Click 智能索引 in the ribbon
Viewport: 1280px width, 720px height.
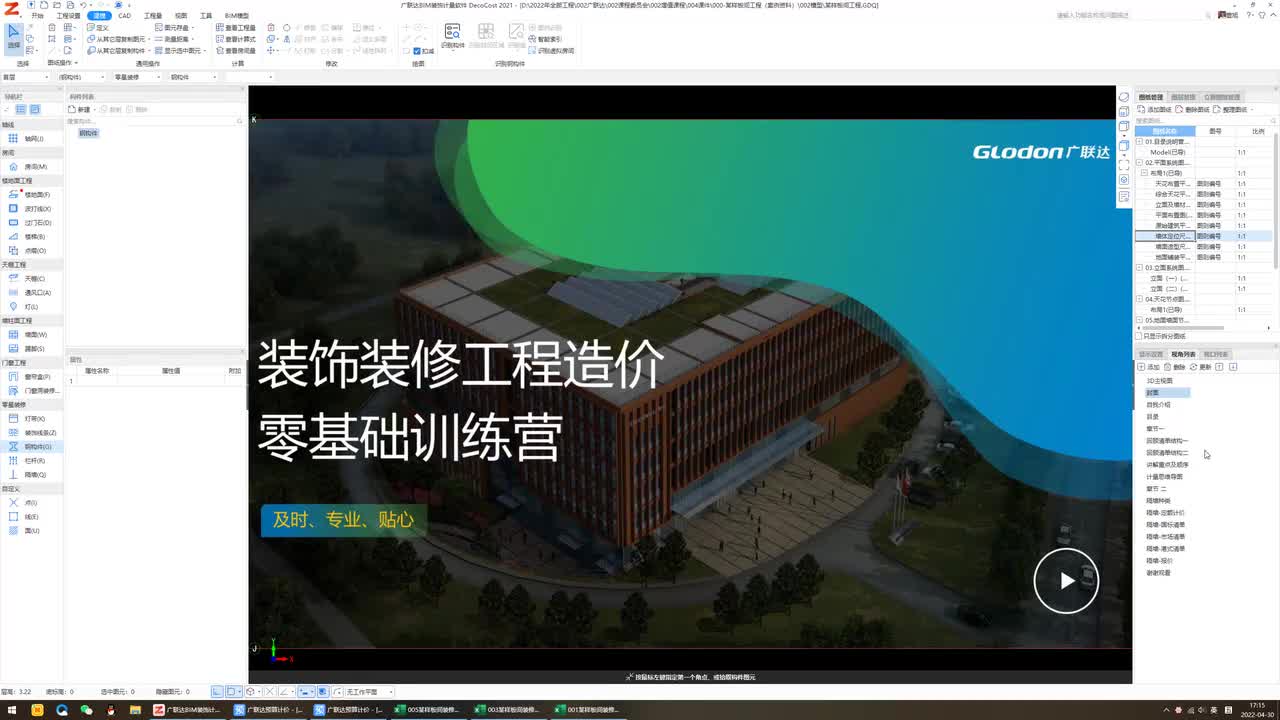(x=546, y=39)
